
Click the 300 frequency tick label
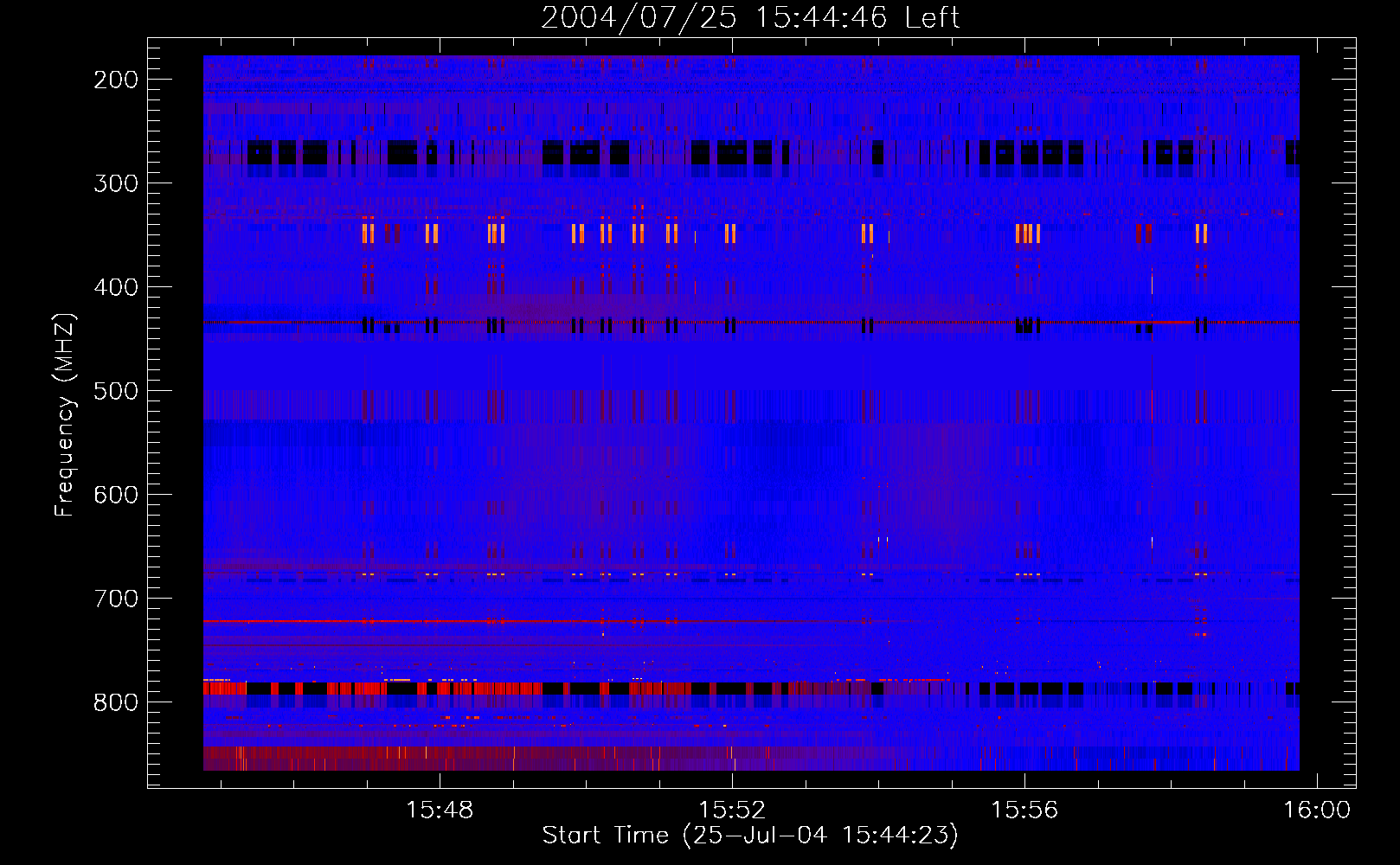[x=116, y=183]
